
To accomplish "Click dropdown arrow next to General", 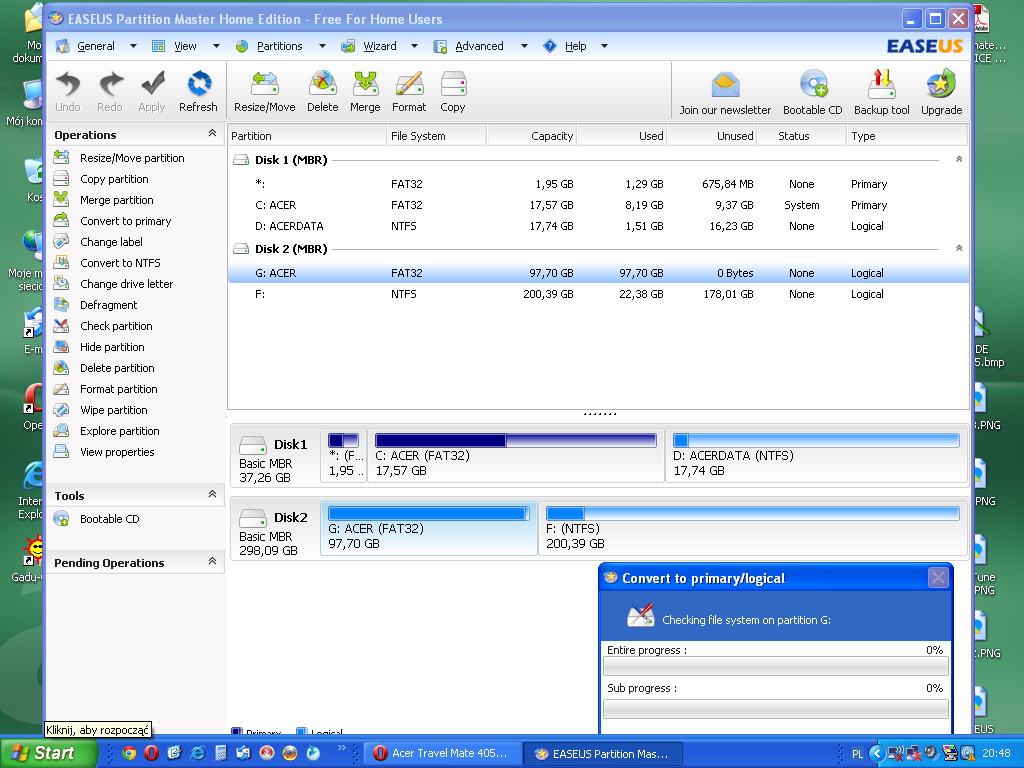I will pyautogui.click(x=133, y=46).
